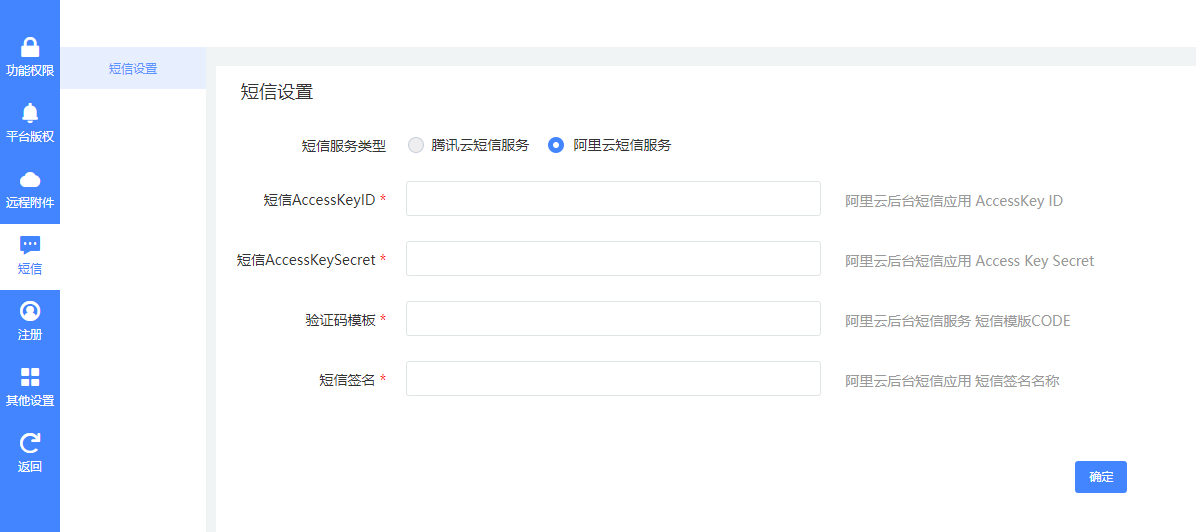This screenshot has height=532, width=1196.
Task: Click the 返回 sidebar label
Action: coord(30,466)
